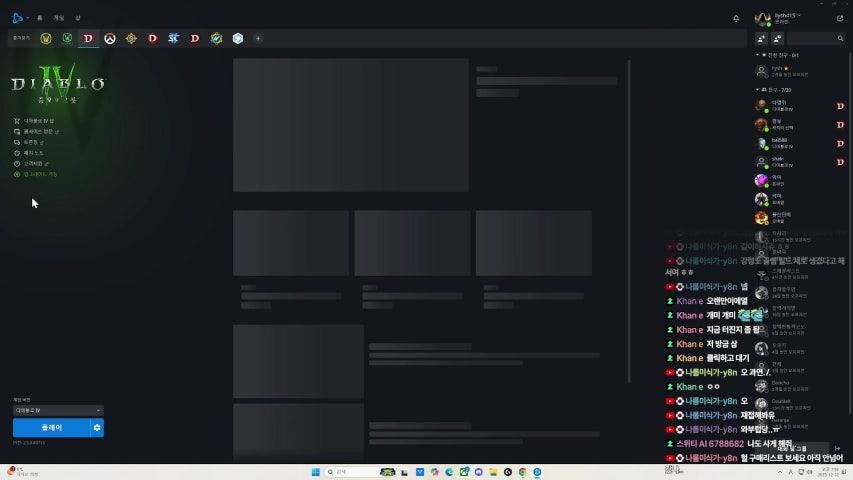Collapse the 친구 friends group

tap(757, 89)
